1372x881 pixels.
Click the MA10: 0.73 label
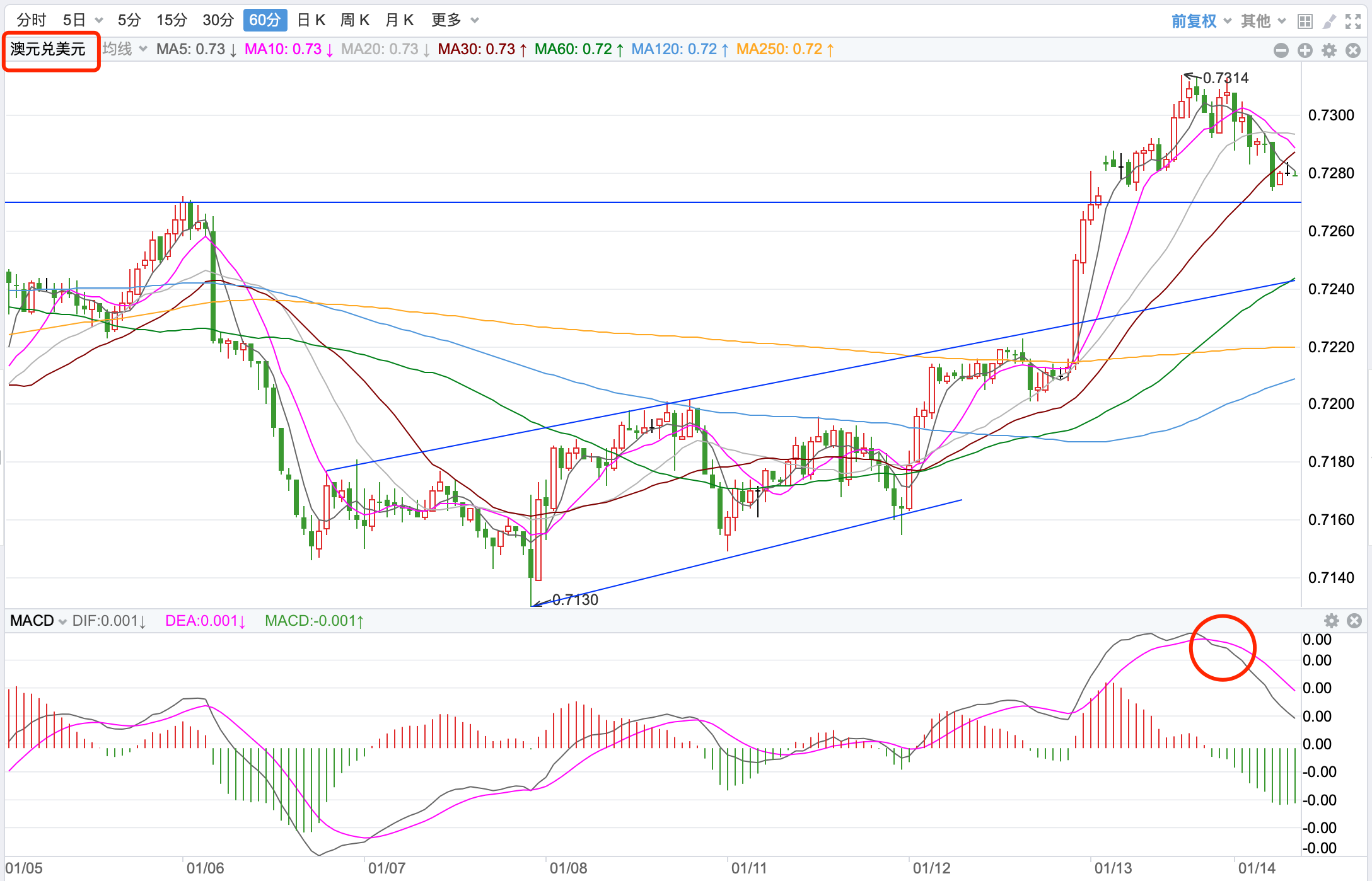tap(289, 49)
